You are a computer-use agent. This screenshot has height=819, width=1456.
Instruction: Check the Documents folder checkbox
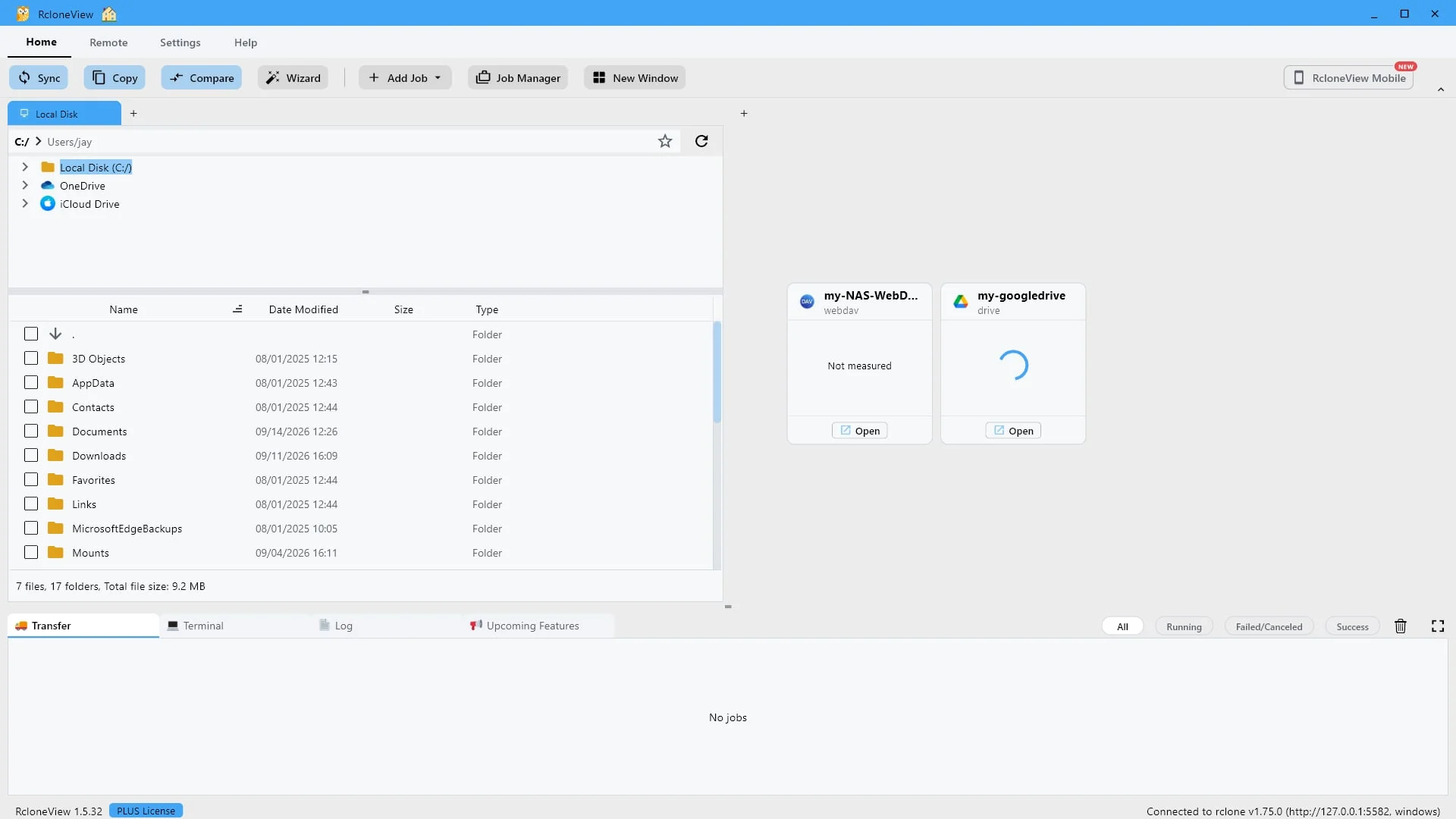(31, 431)
